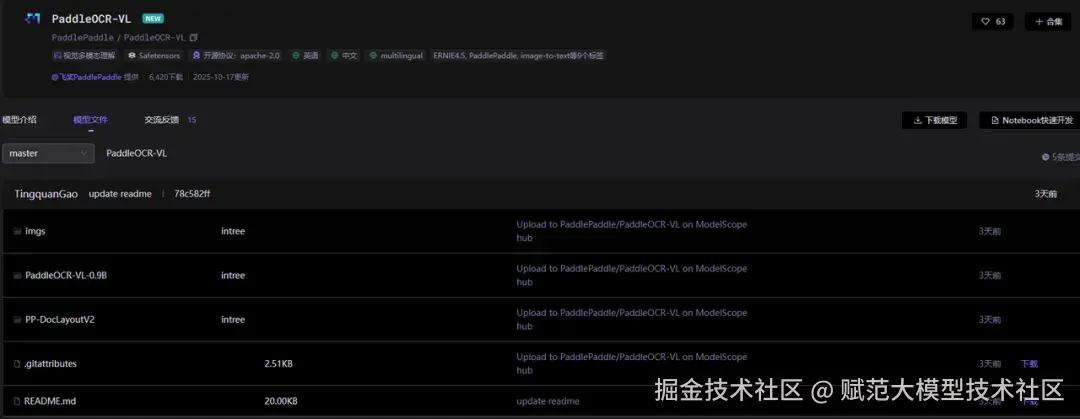The height and width of the screenshot is (419, 1080).
Task: Click the .gitattributes row commit message
Action: click(x=632, y=364)
